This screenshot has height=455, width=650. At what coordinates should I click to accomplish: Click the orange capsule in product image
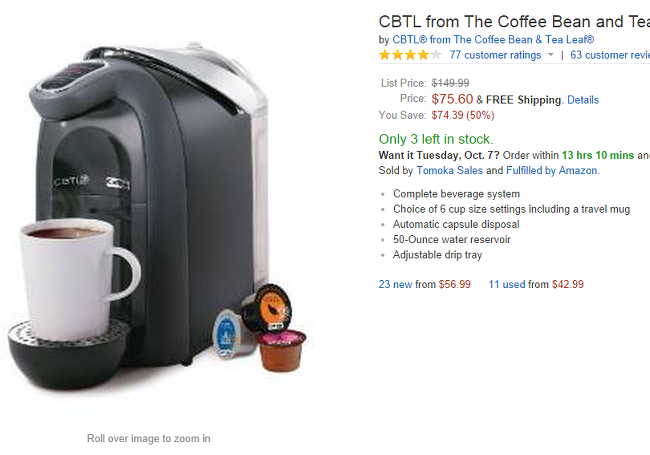(267, 307)
